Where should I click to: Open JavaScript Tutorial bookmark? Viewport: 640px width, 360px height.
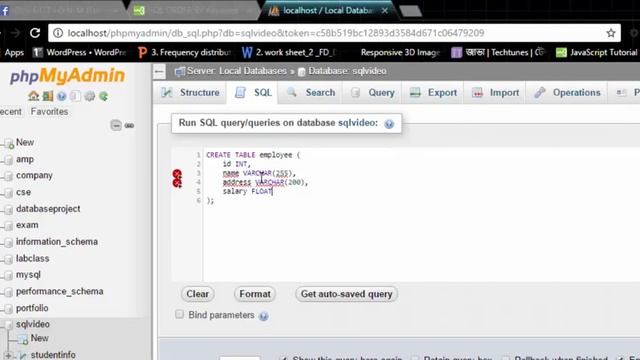(597, 52)
